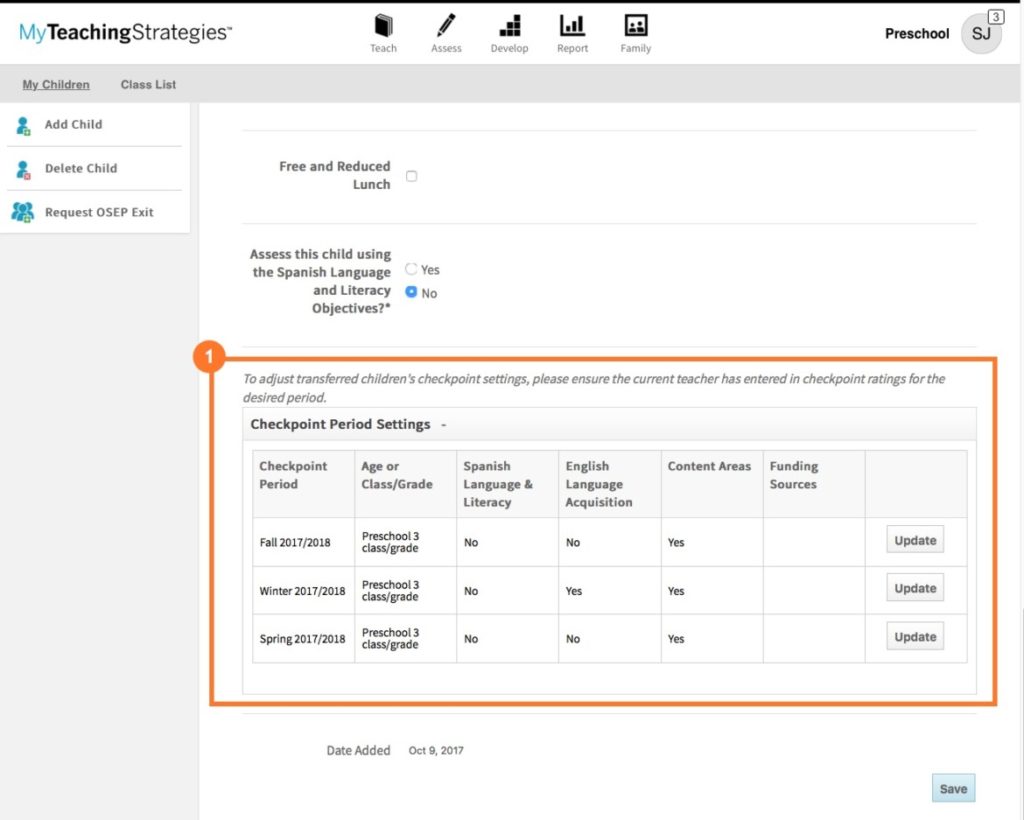Update the Winter 2017/2018 checkpoint
Screen dimensions: 1024x820
pyautogui.click(x=914, y=588)
